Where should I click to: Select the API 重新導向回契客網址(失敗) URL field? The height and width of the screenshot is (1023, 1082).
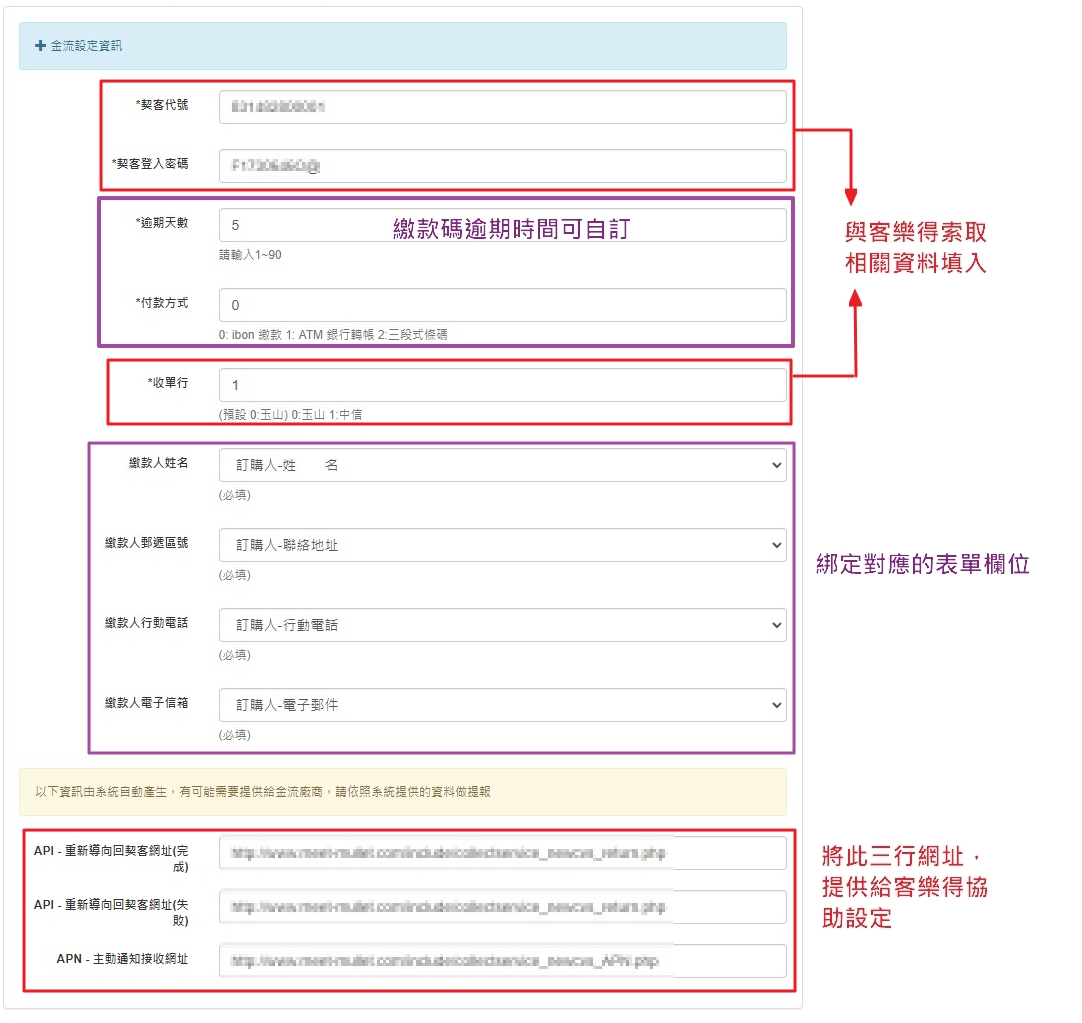click(502, 907)
